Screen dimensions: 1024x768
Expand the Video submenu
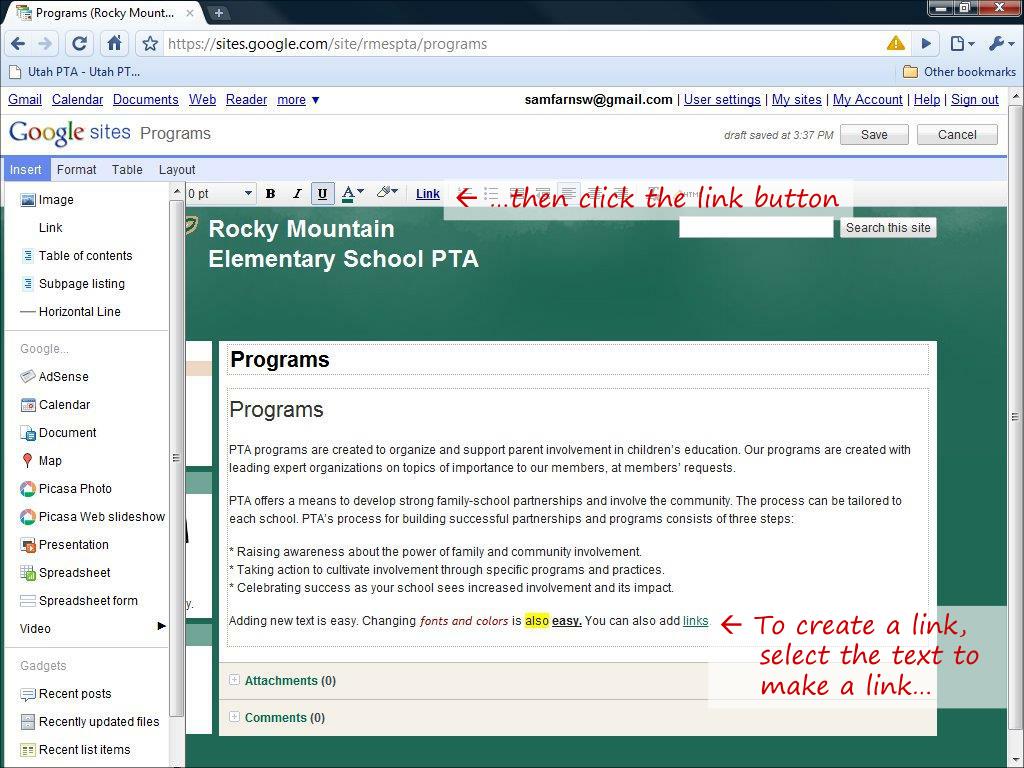[x=93, y=629]
